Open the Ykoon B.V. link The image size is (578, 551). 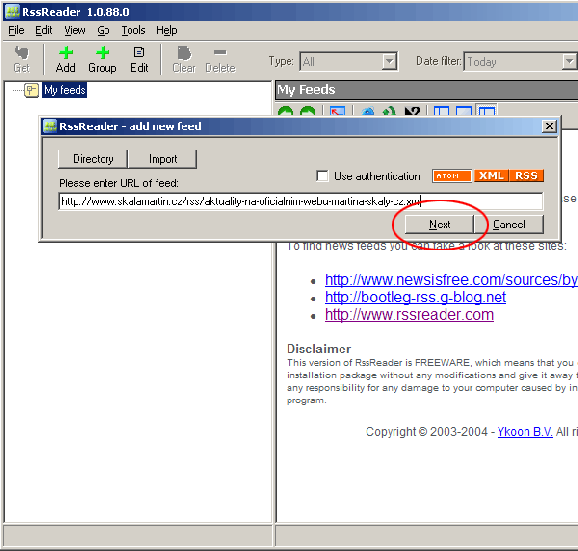click(525, 432)
